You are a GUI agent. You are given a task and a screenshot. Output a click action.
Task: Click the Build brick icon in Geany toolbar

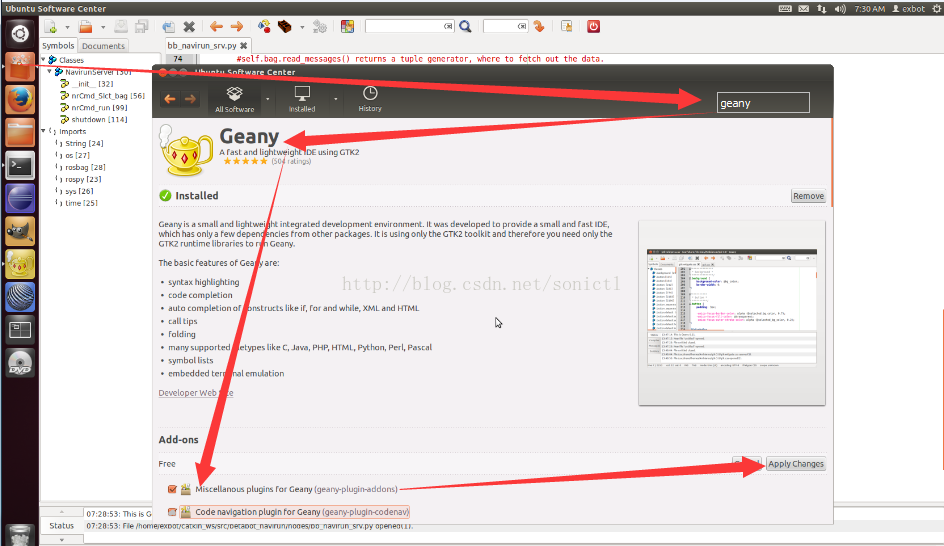click(285, 26)
